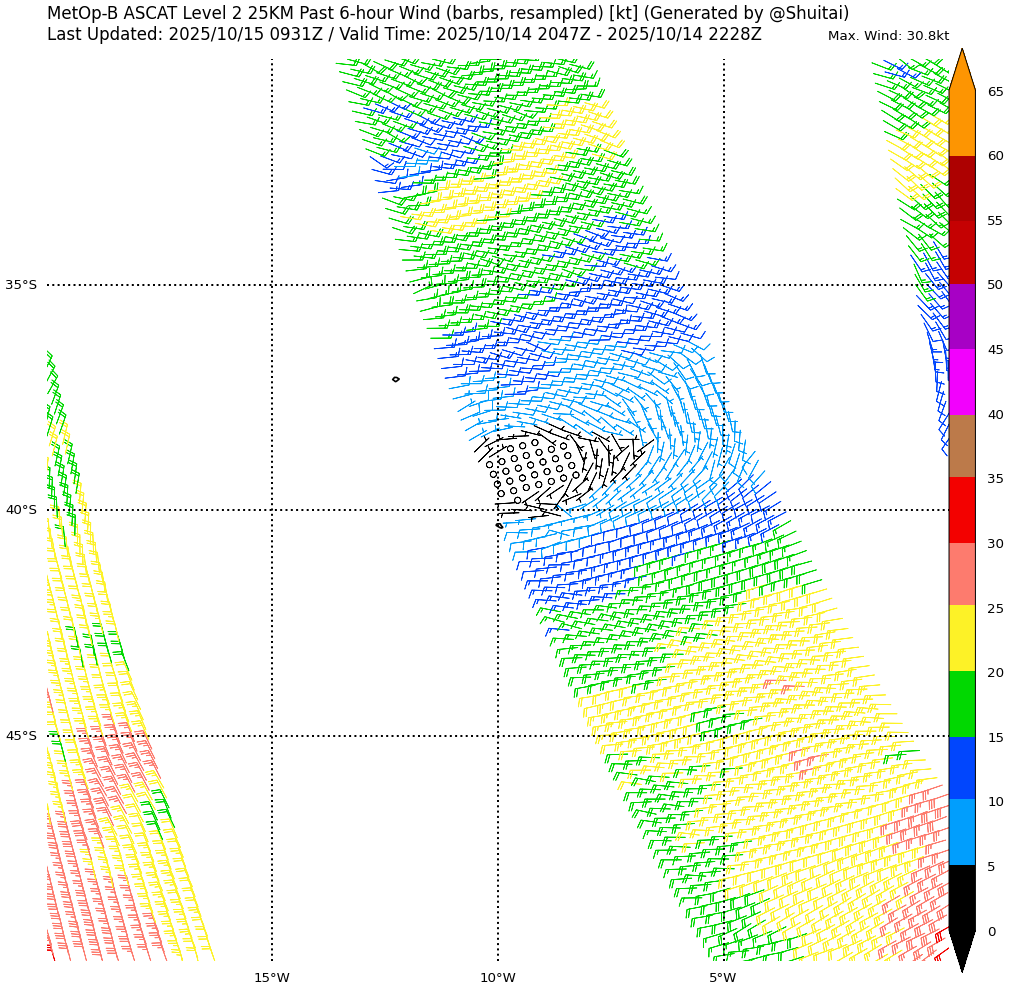The width and height of the screenshot is (1009, 989).
Task: Select the black 0–5 kt colorbar segment
Action: click(x=961, y=897)
